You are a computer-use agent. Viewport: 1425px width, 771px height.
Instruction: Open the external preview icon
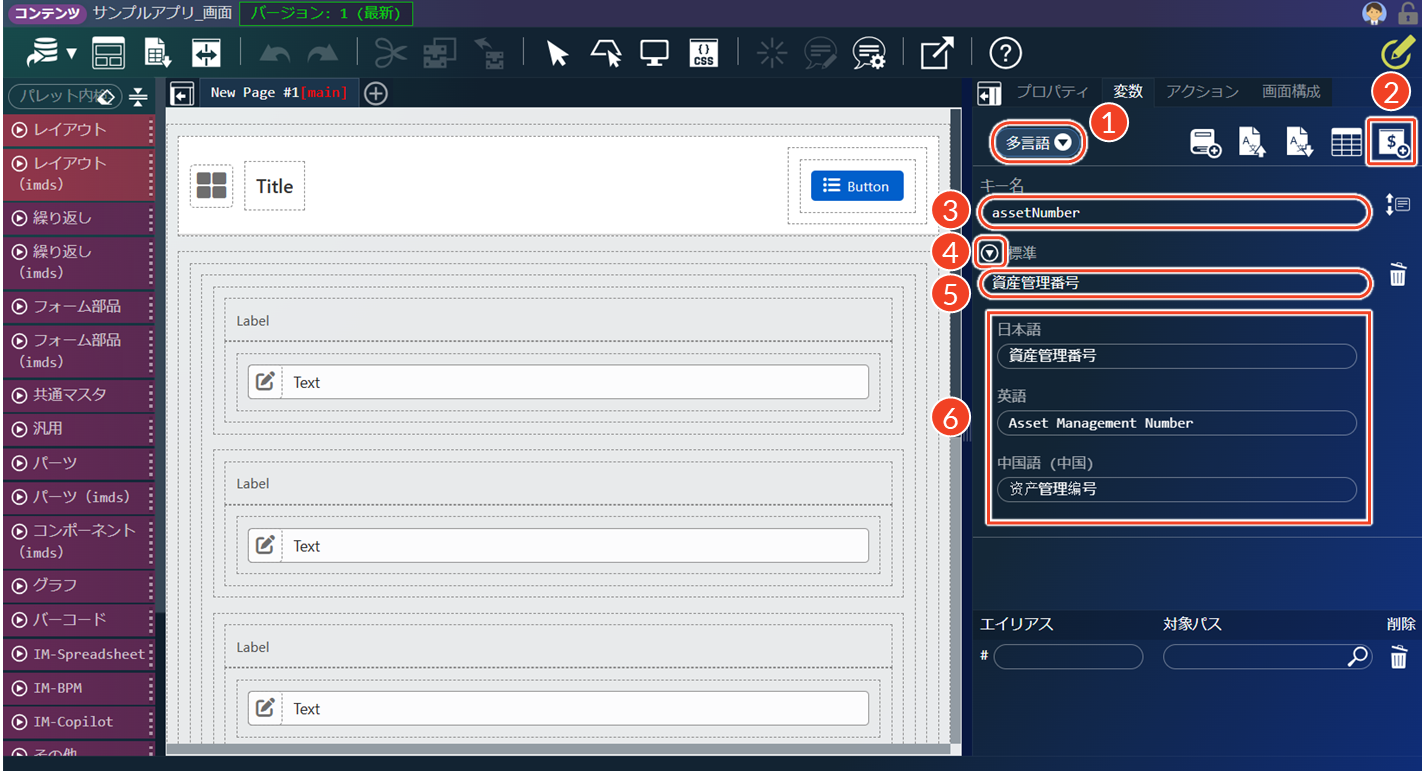[936, 54]
